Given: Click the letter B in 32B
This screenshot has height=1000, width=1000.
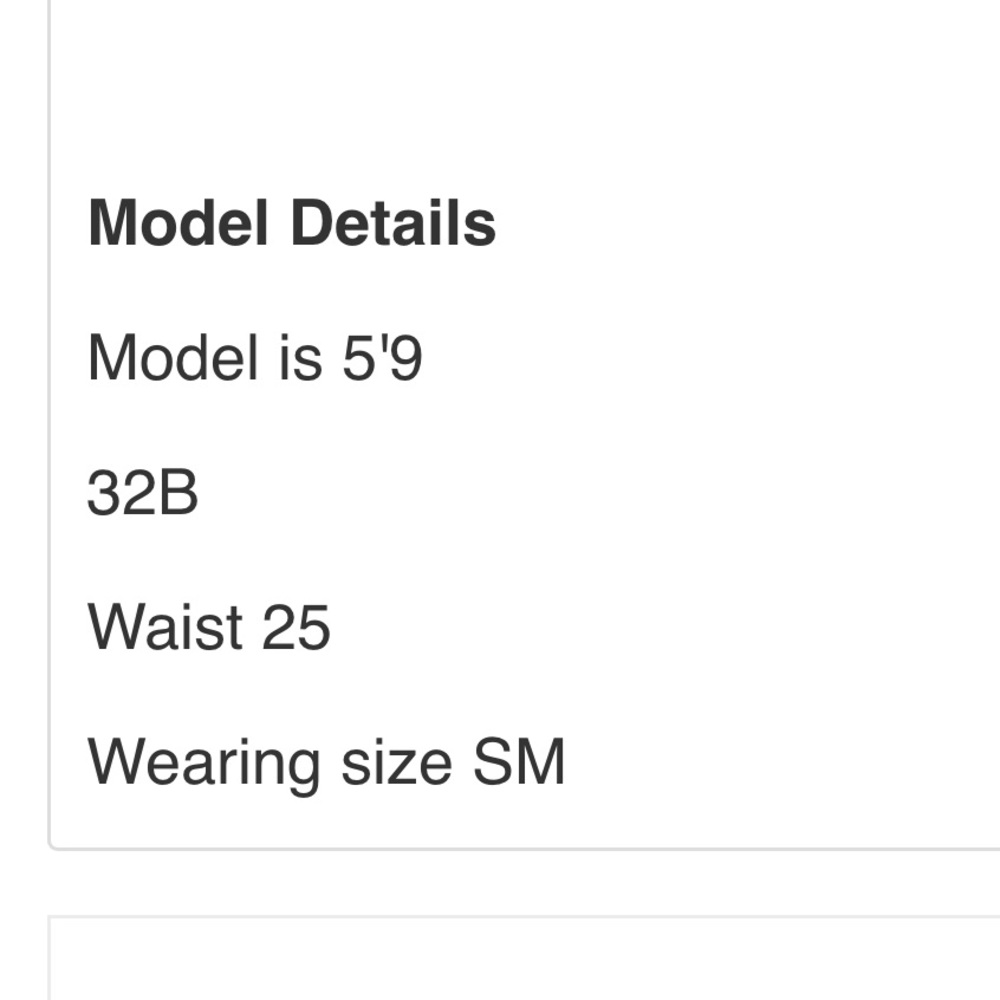Looking at the screenshot, I should [178, 492].
